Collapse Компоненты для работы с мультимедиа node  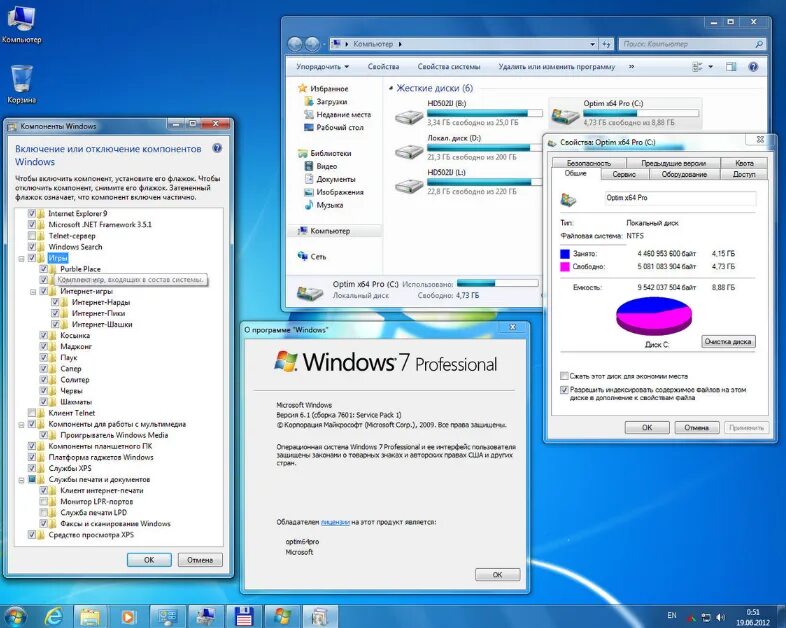click(x=21, y=425)
